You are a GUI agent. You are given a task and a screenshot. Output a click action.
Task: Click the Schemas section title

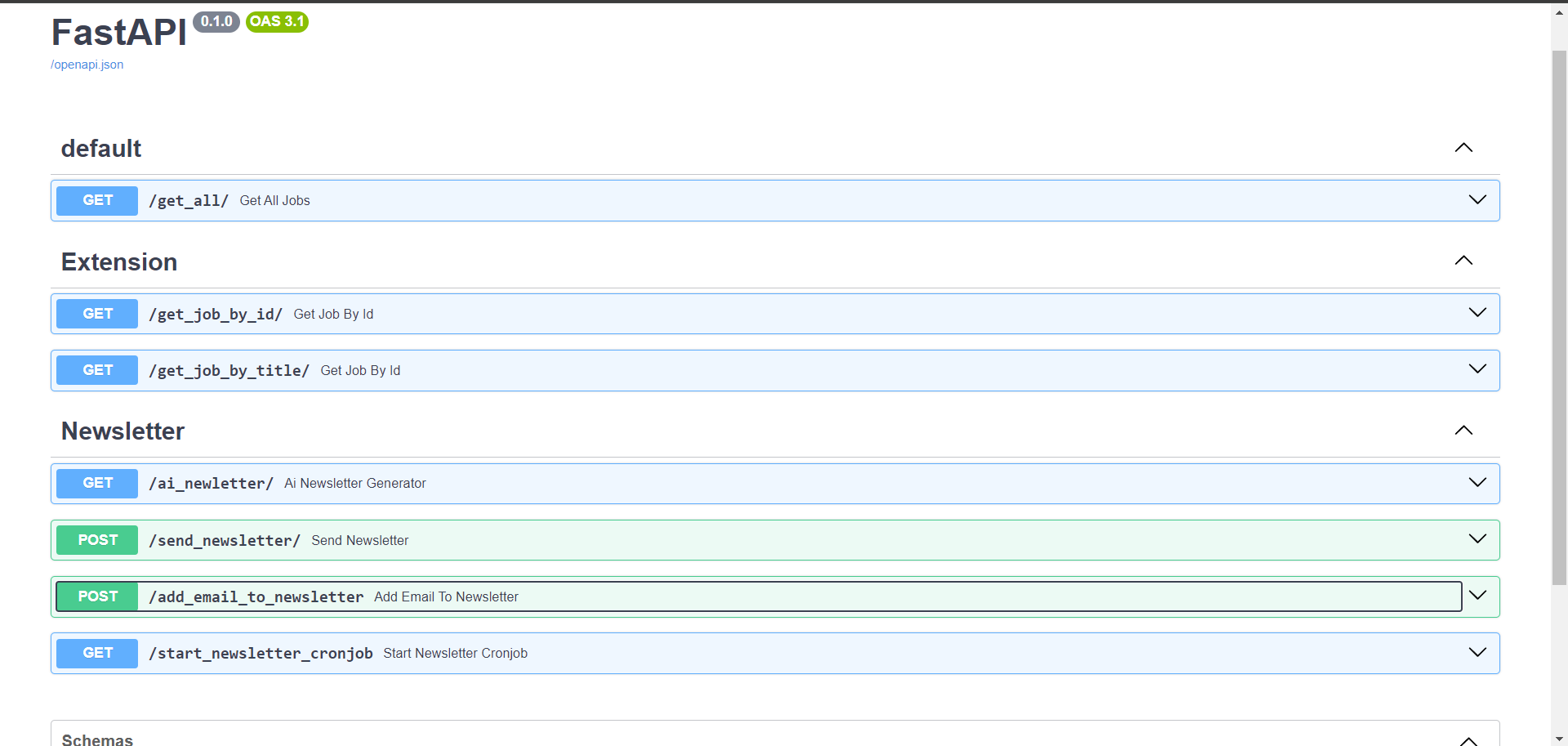tap(97, 739)
